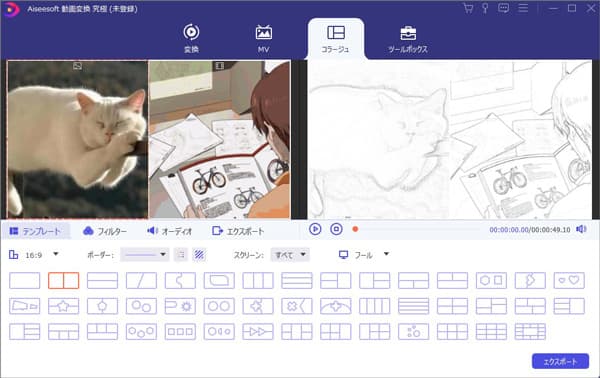The width and height of the screenshot is (600, 378).
Task: Select the pill and gear shape template
Action: point(180,306)
